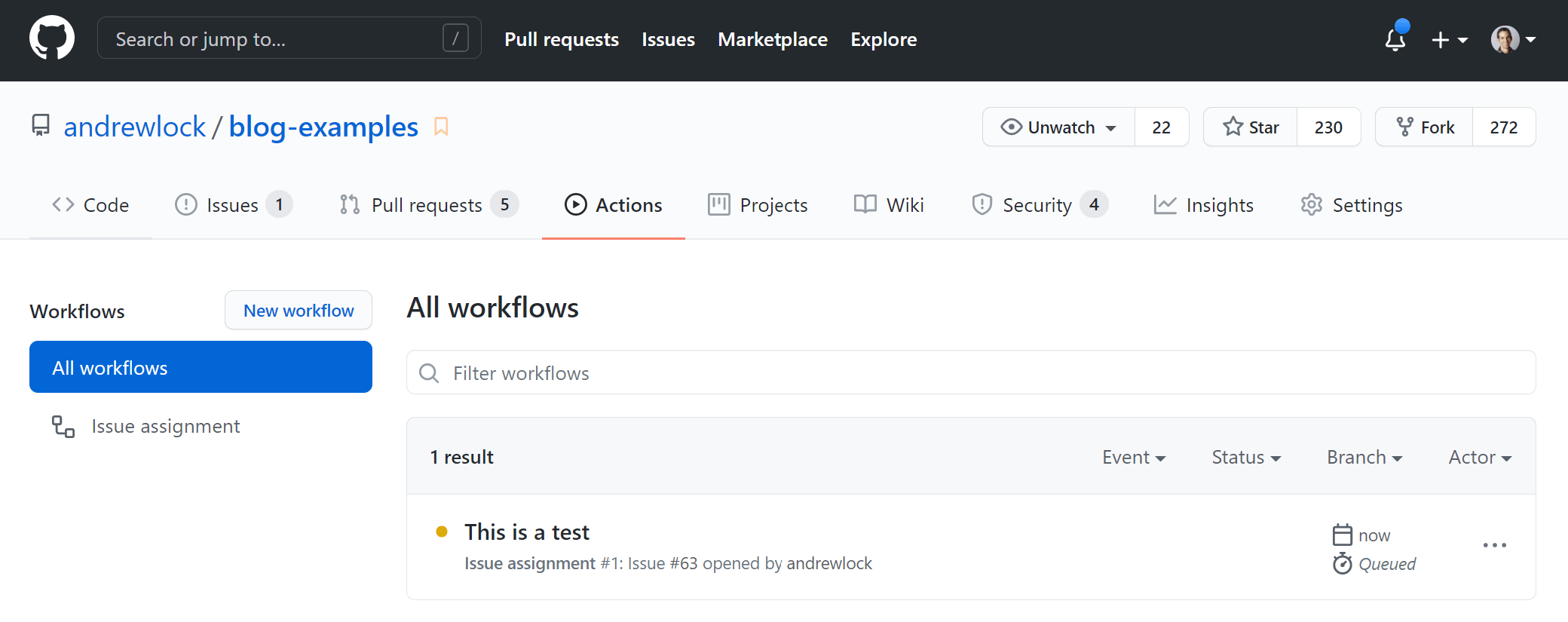Open the Issue assignment link in run row
Image resolution: width=1568 pixels, height=622 pixels.
tap(530, 563)
